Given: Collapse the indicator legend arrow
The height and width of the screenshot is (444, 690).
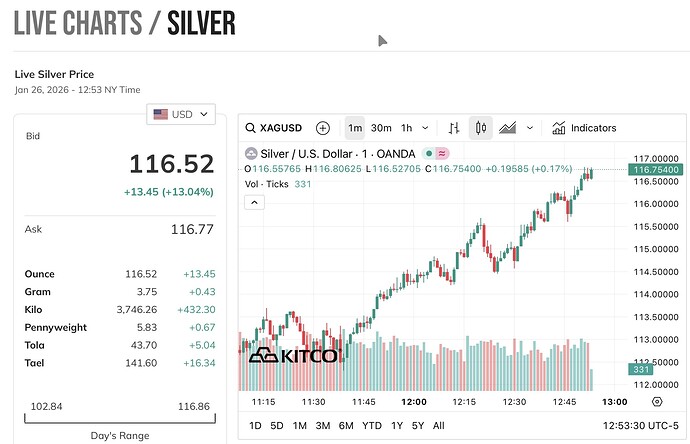Looking at the screenshot, I should [x=254, y=202].
